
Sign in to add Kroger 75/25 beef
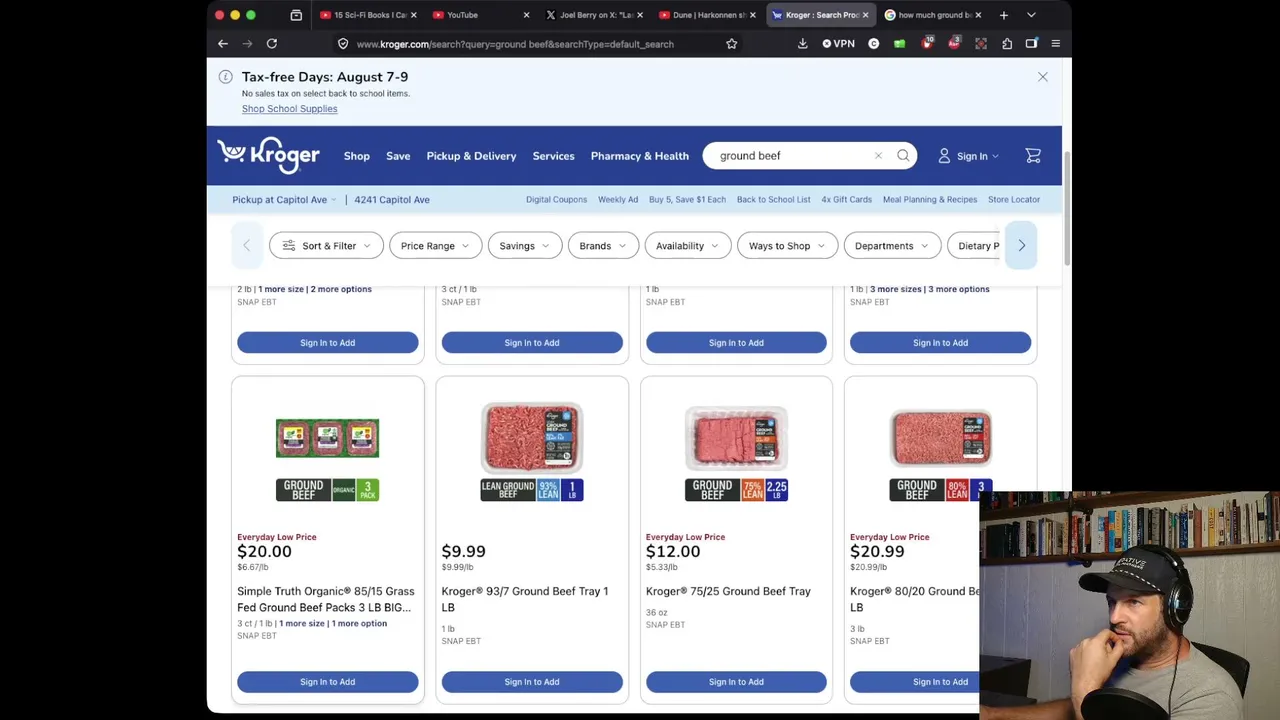736,682
